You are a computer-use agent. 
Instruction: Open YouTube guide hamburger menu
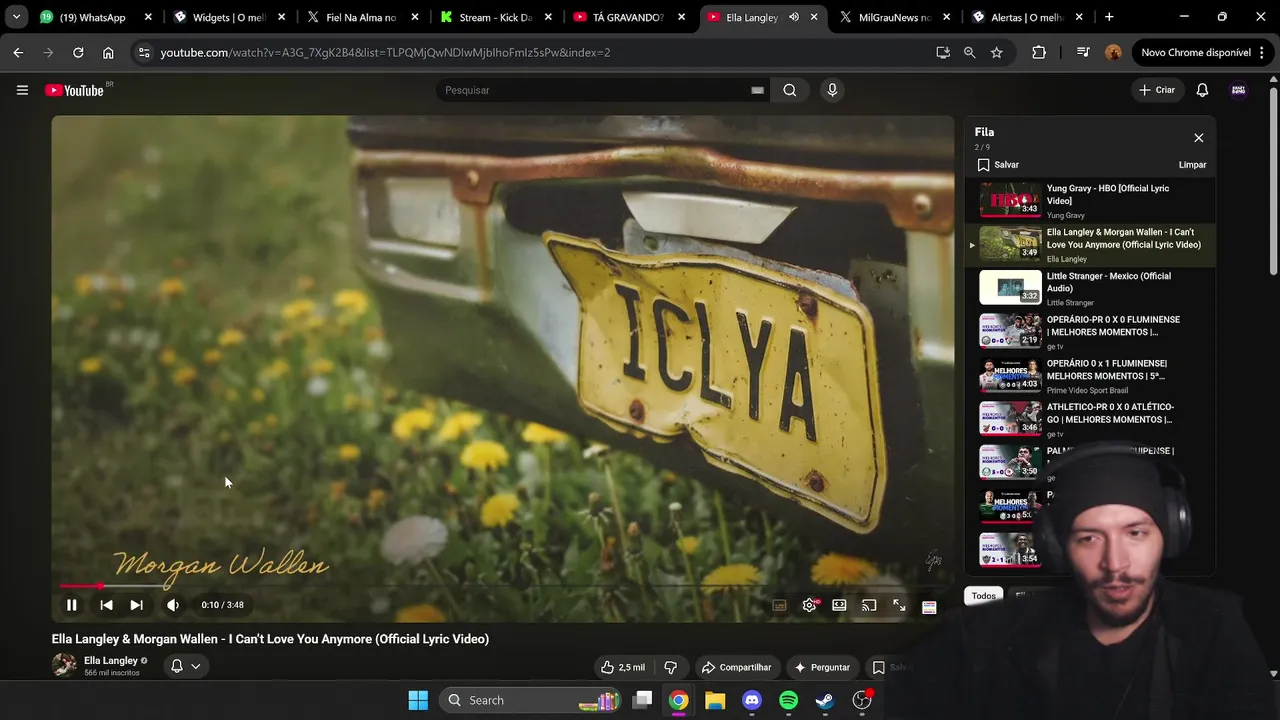pyautogui.click(x=22, y=90)
